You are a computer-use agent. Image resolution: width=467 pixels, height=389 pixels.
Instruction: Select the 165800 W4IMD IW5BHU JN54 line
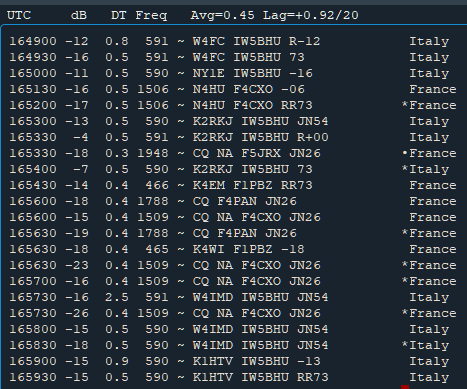click(x=229, y=329)
